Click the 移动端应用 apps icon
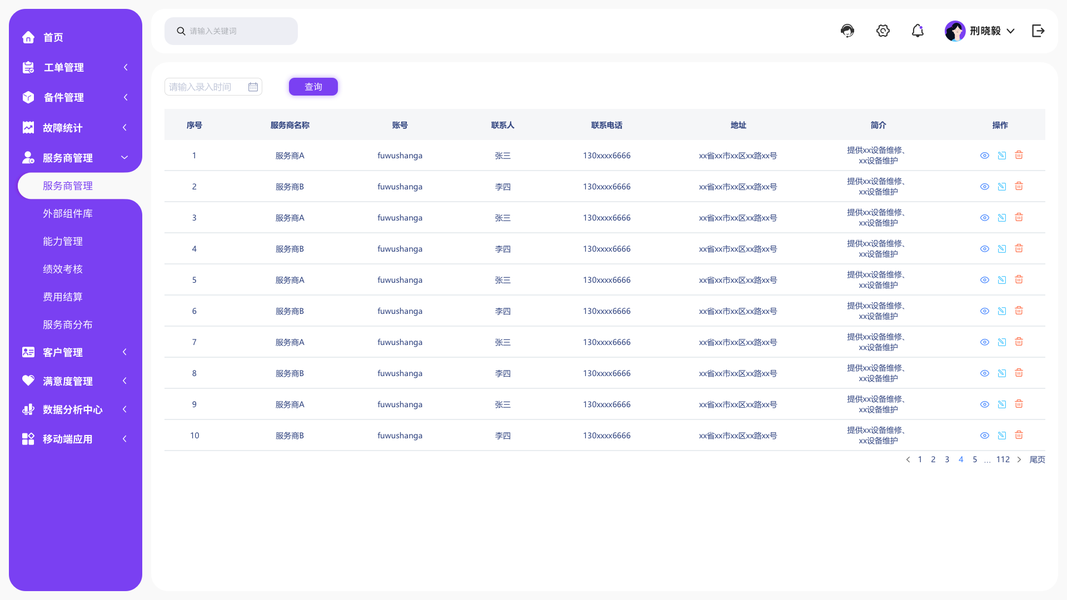 (28, 439)
